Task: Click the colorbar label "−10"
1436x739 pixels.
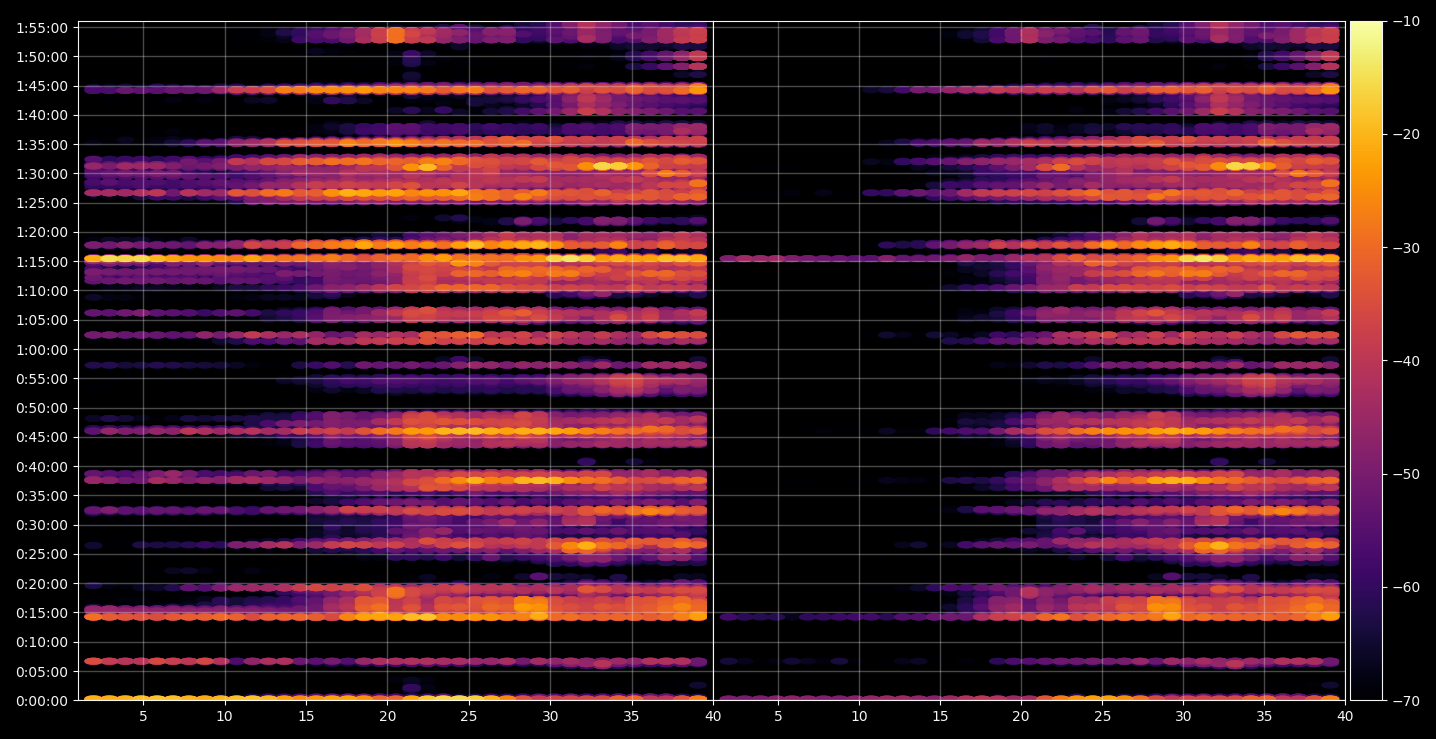Action: pyautogui.click(x=1405, y=22)
